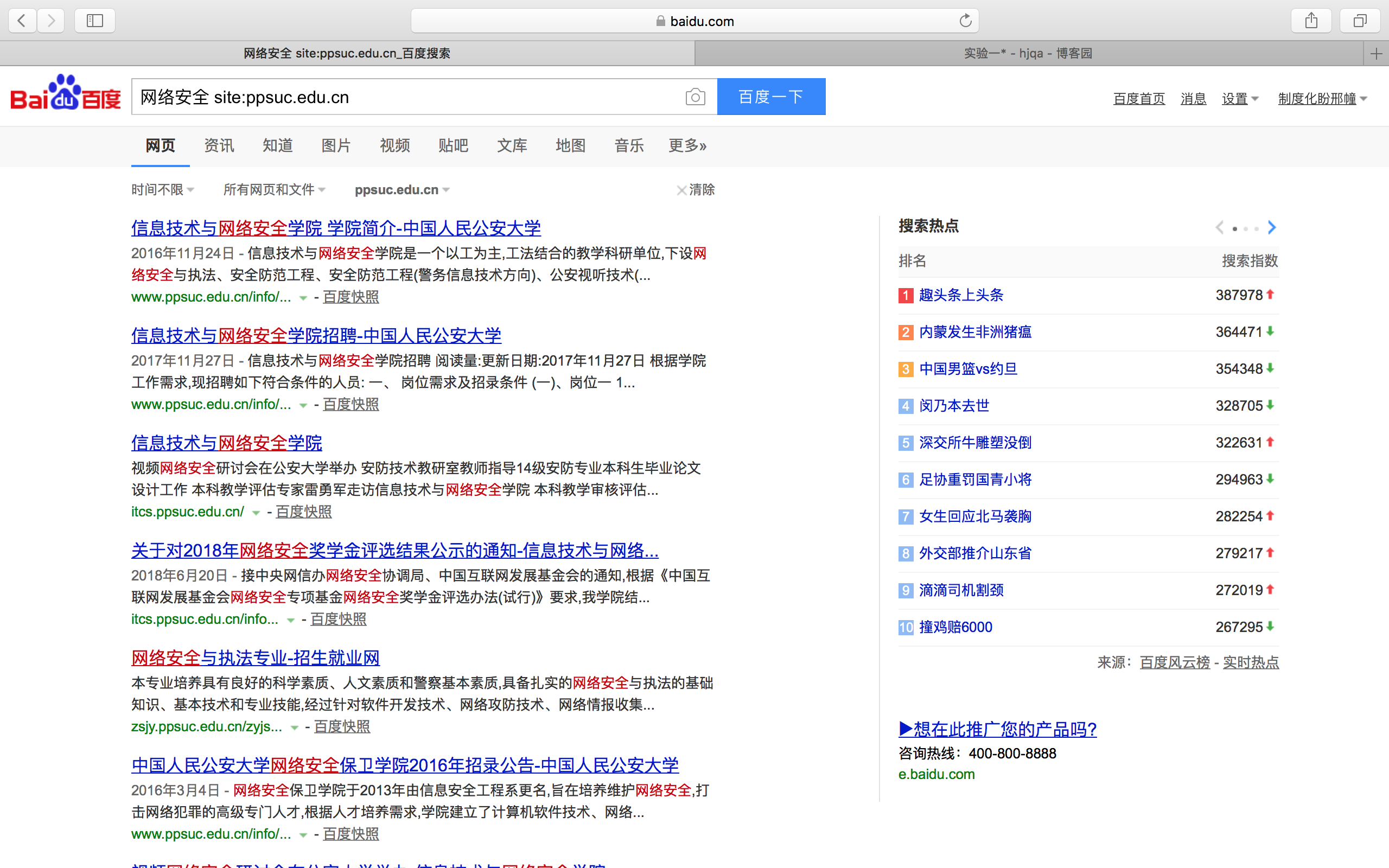Click the reload page icon
Image resolution: width=1389 pixels, height=868 pixels.
(x=965, y=21)
